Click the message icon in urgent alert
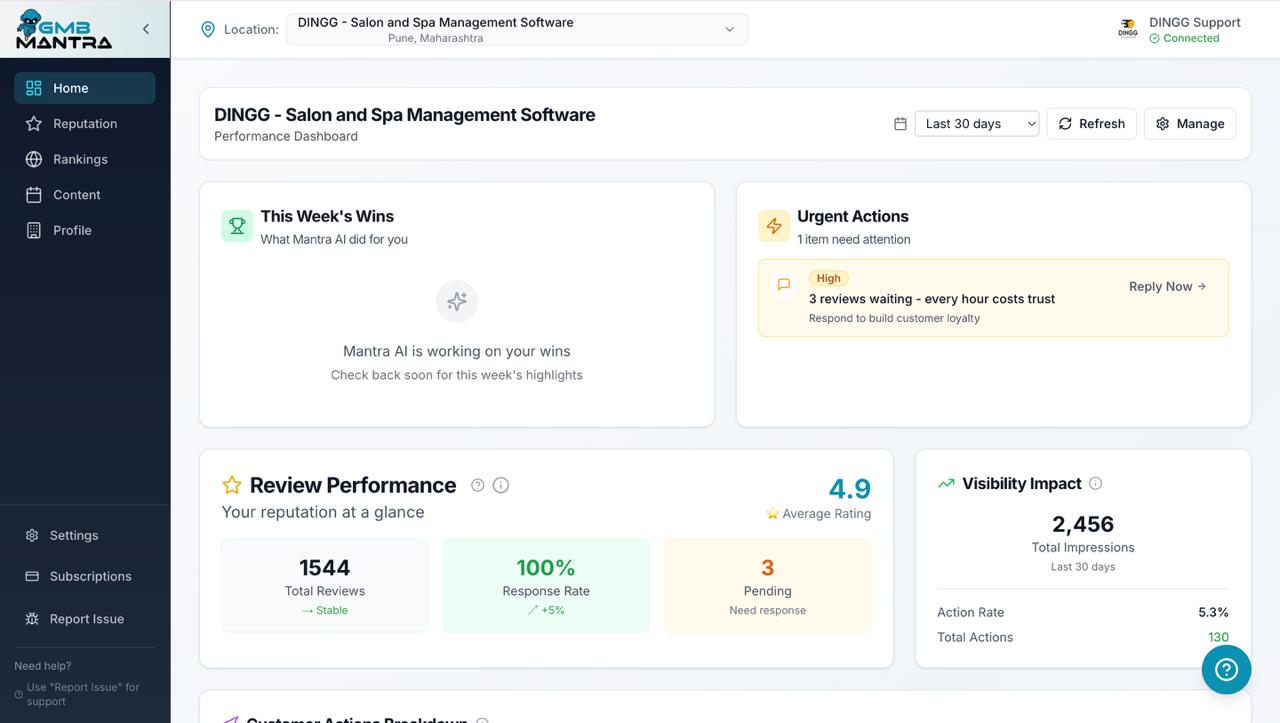Image resolution: width=1280 pixels, height=723 pixels. click(784, 285)
